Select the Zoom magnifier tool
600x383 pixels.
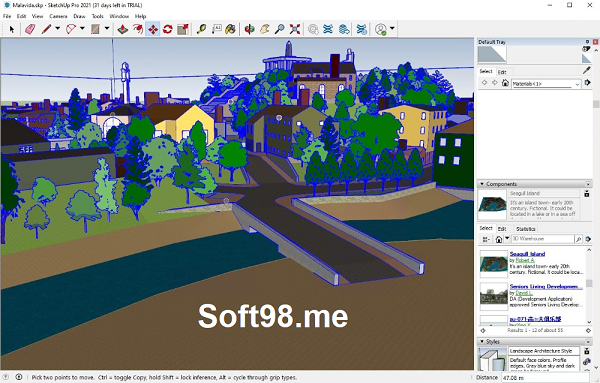pos(280,29)
